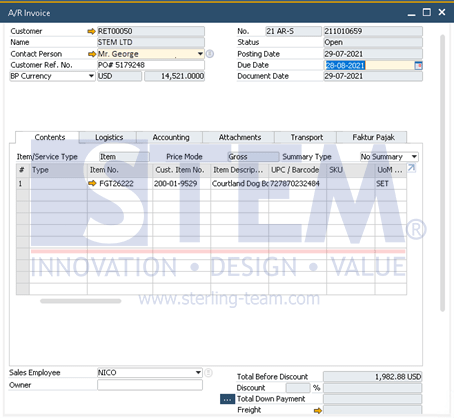
Task: Click the Courtland Dog description cell
Action: [x=239, y=184]
